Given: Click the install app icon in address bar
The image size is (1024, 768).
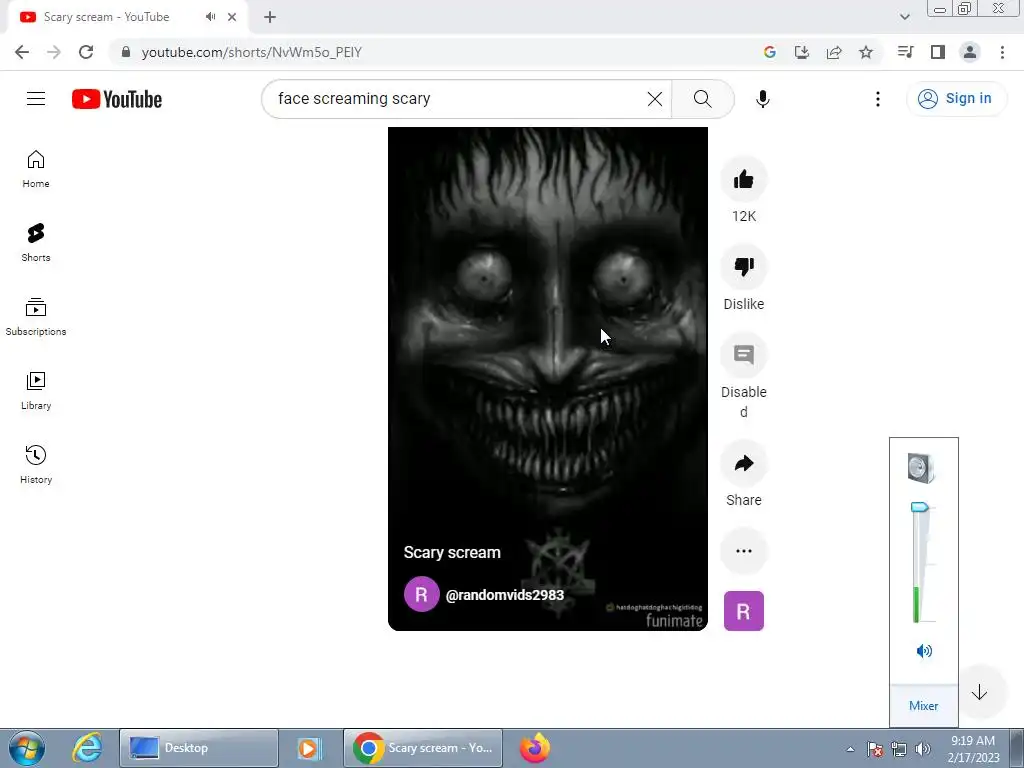Looking at the screenshot, I should coord(802,52).
